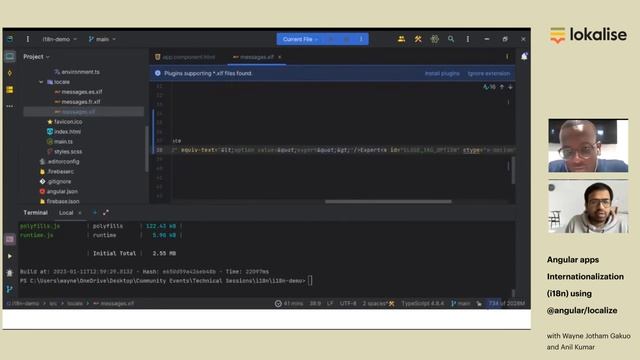Click the editor horizontal scrollbar

388,201
